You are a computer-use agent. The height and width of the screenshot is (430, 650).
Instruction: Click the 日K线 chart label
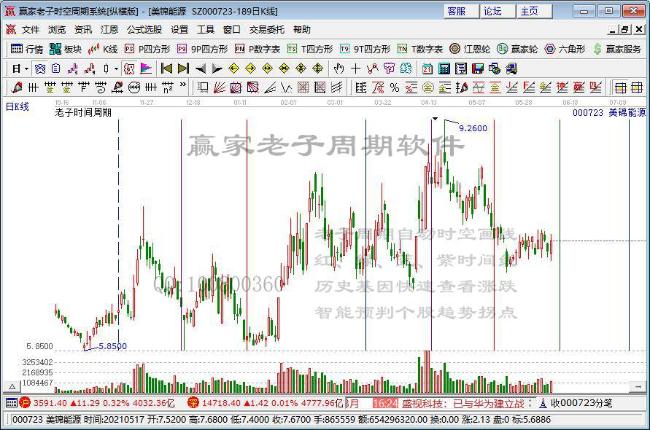click(17, 107)
